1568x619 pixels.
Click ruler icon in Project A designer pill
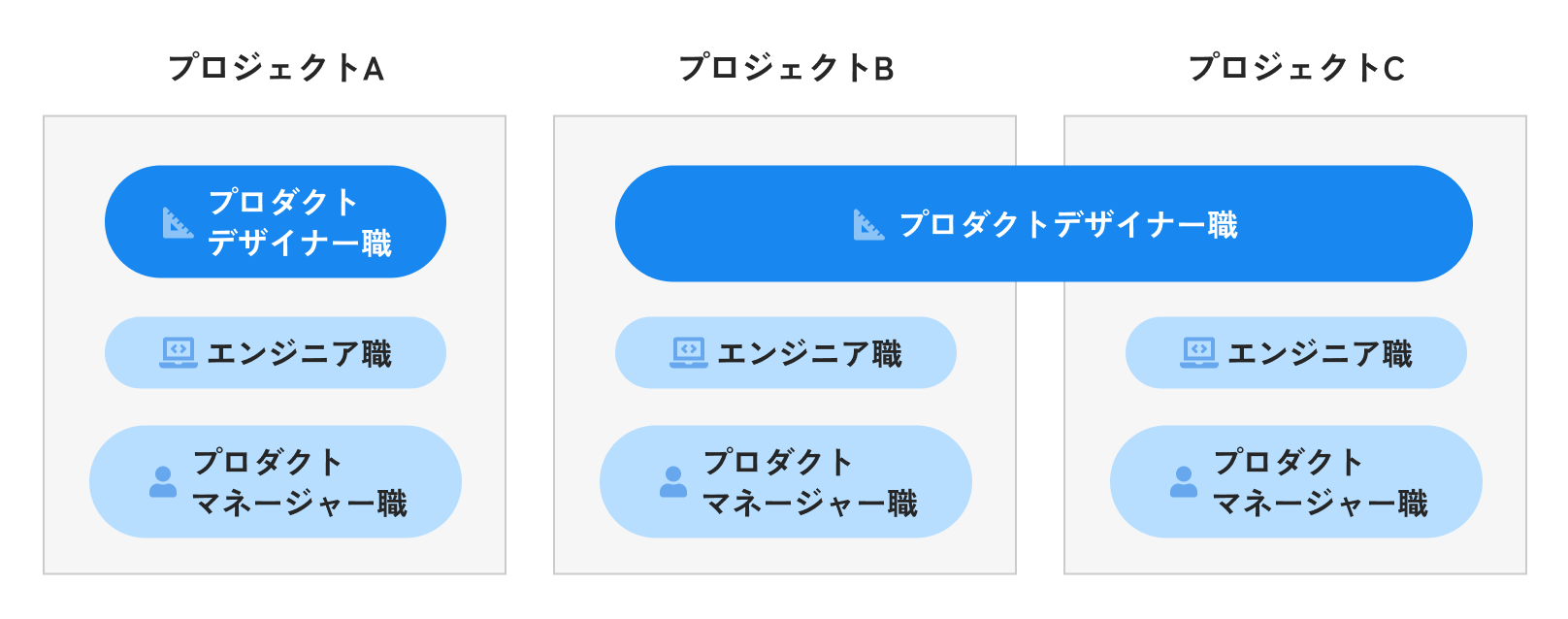click(179, 223)
